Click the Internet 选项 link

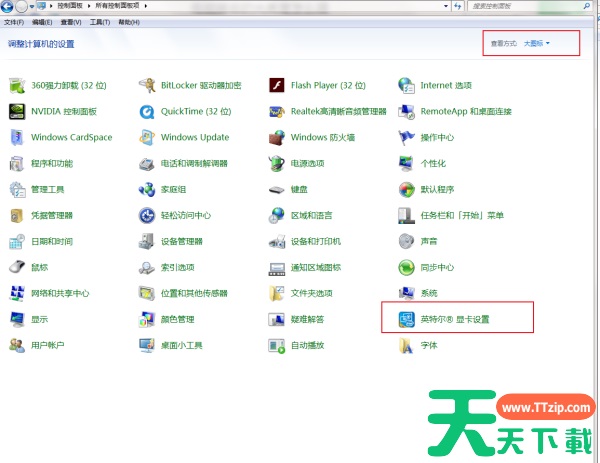click(445, 85)
